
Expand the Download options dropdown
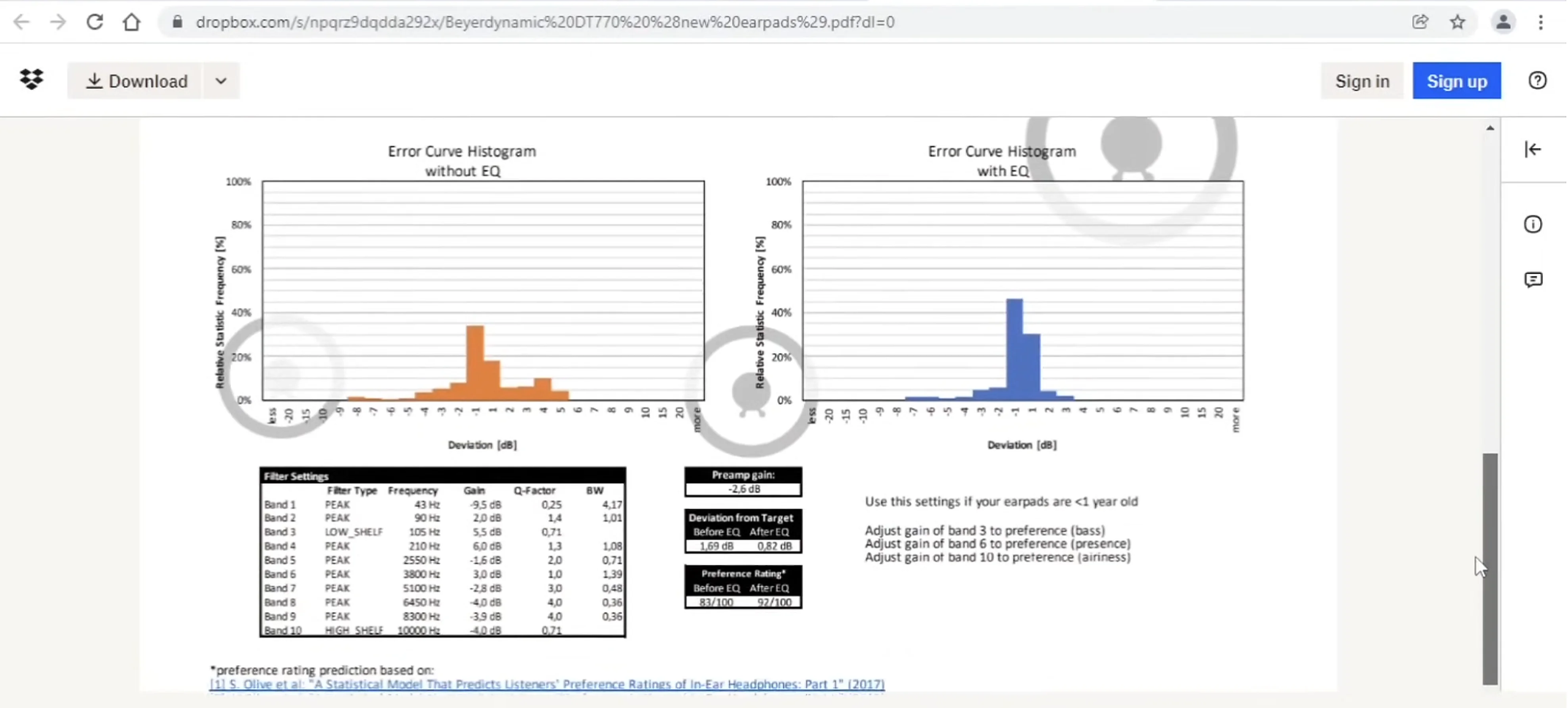tap(221, 81)
